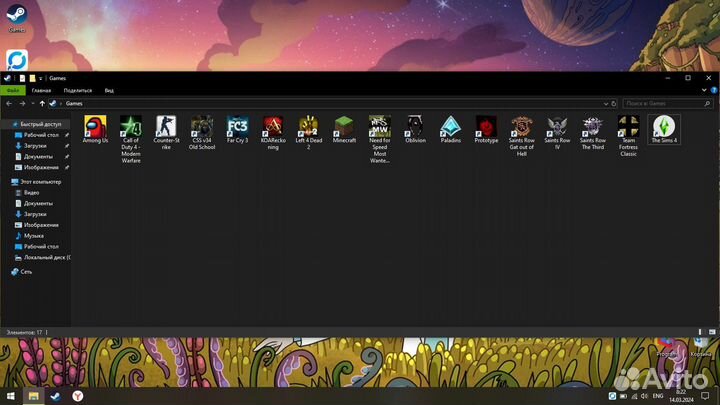This screenshot has height=405, width=720.
Task: Select the Left 4 Dead 2 shortcut
Action: [x=309, y=133]
